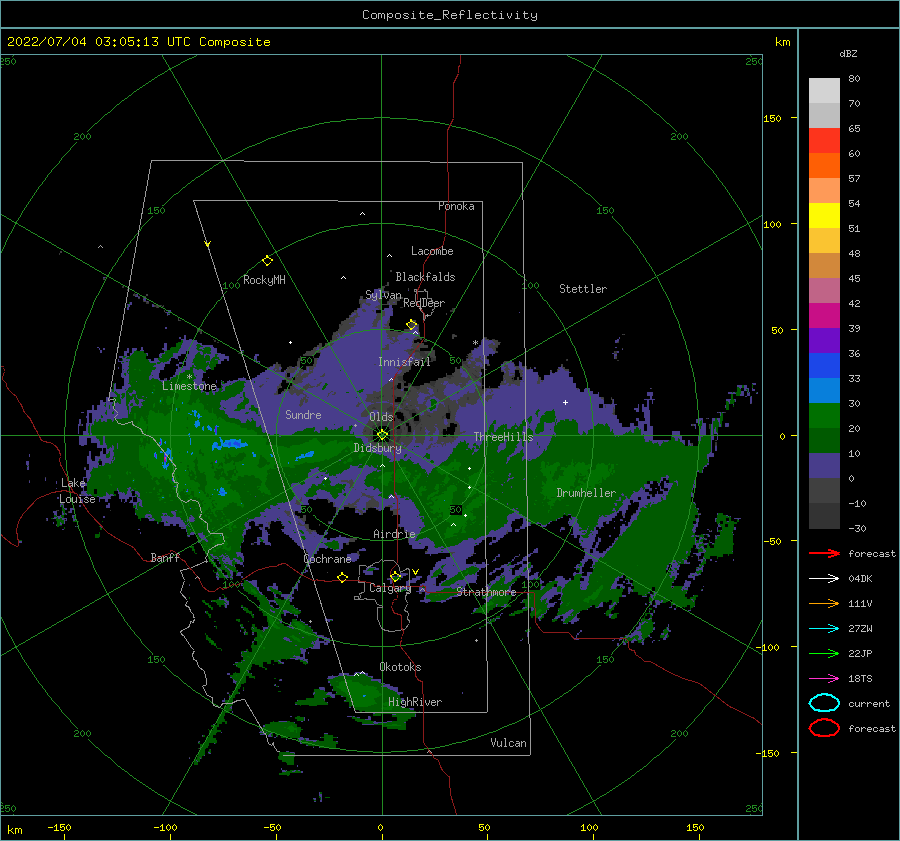Image resolution: width=900 pixels, height=841 pixels.
Task: Pick the bright yellow swatch beside 54
Action: (x=824, y=215)
